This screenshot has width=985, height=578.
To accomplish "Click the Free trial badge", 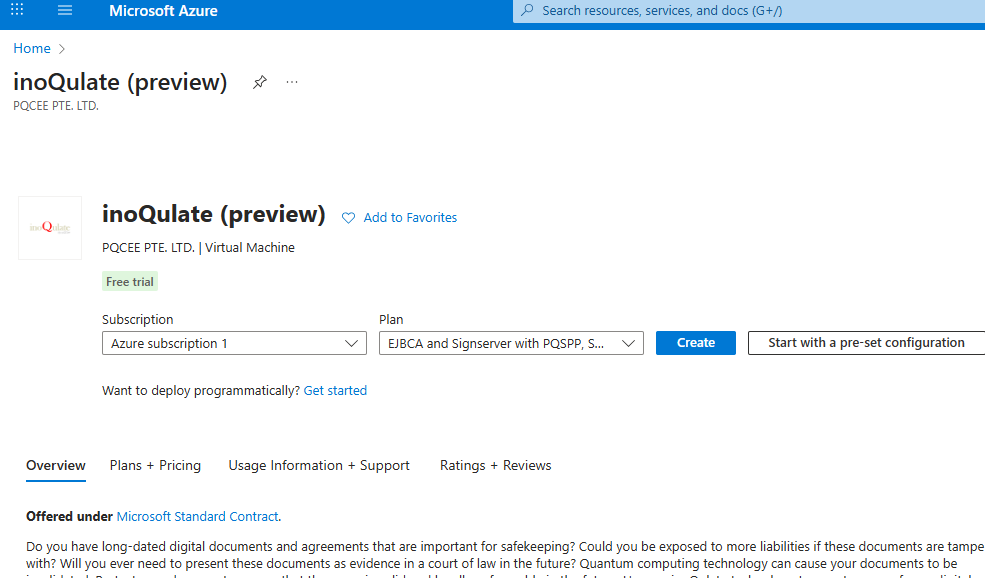I will coord(129,281).
